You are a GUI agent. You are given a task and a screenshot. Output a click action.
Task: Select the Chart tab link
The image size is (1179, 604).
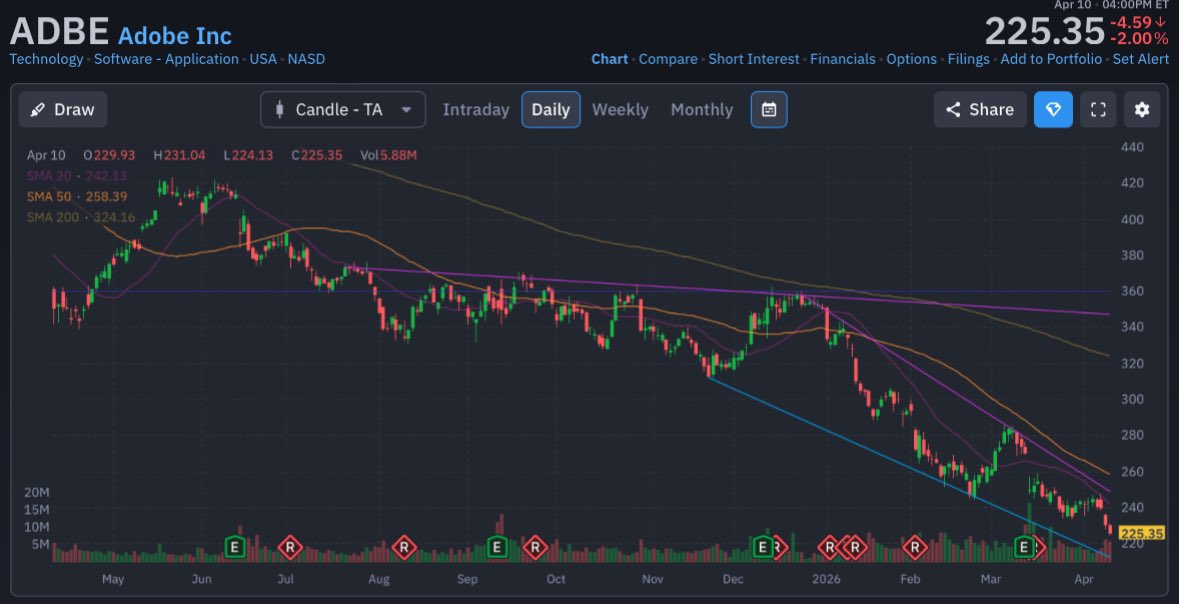[x=610, y=59]
